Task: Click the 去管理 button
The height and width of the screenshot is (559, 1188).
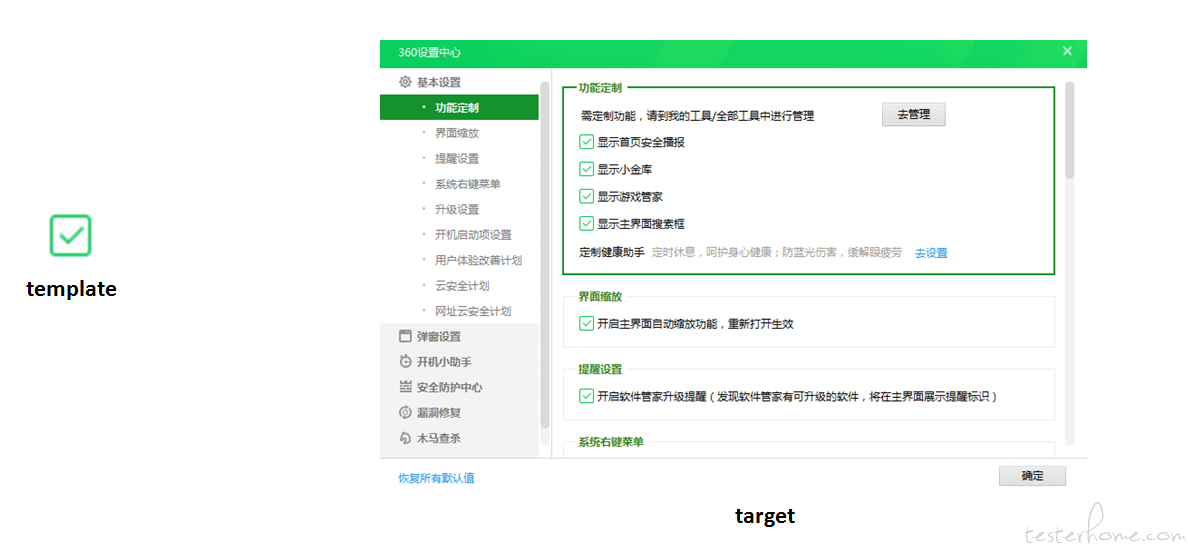Action: [x=914, y=114]
